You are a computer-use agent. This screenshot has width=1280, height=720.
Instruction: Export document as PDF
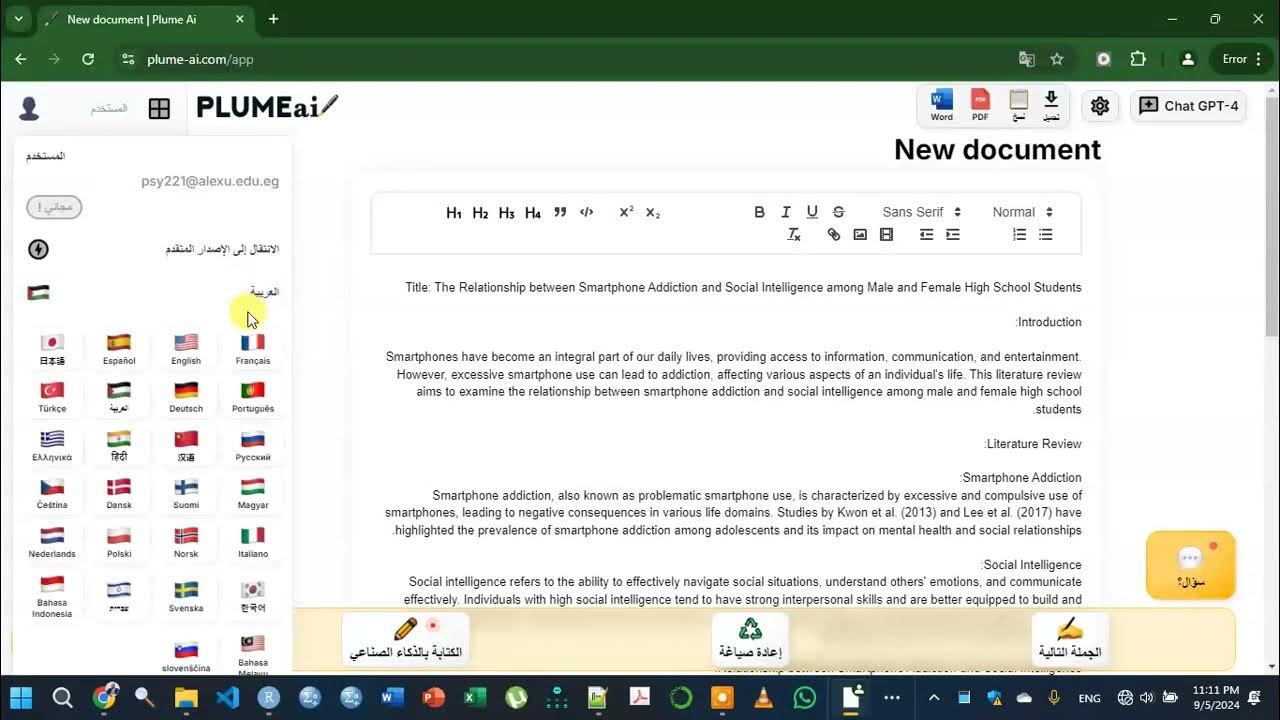[x=980, y=105]
